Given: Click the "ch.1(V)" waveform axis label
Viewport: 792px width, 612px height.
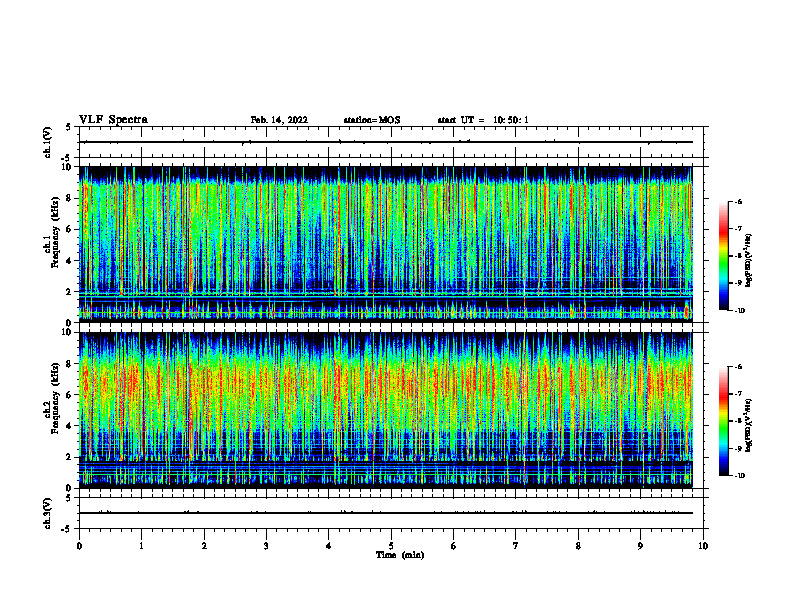Looking at the screenshot, I should (x=47, y=142).
